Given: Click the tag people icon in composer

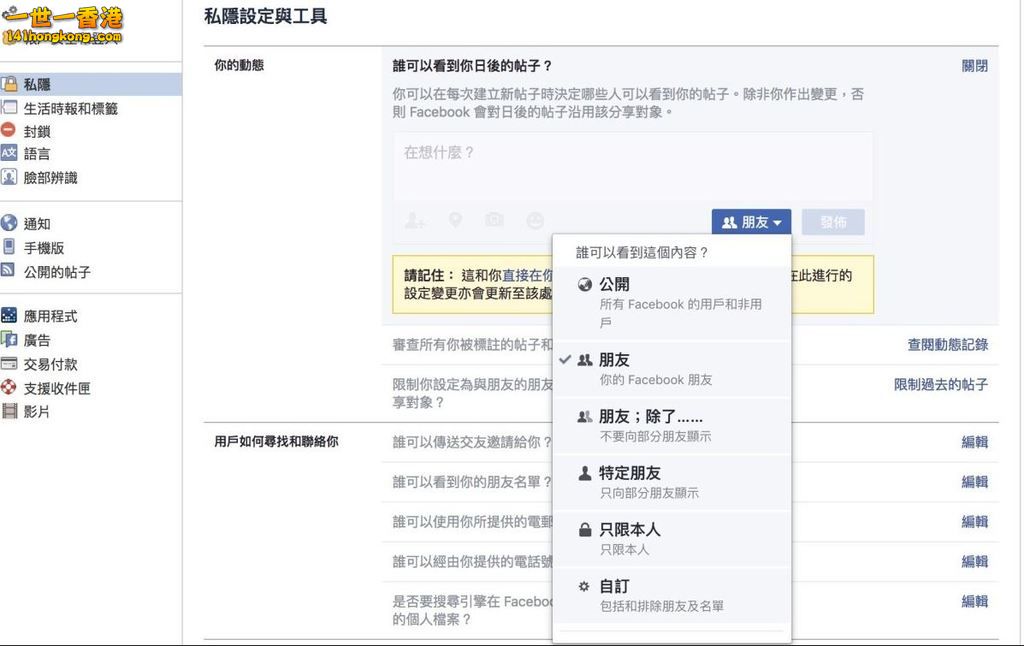Looking at the screenshot, I should [x=414, y=220].
